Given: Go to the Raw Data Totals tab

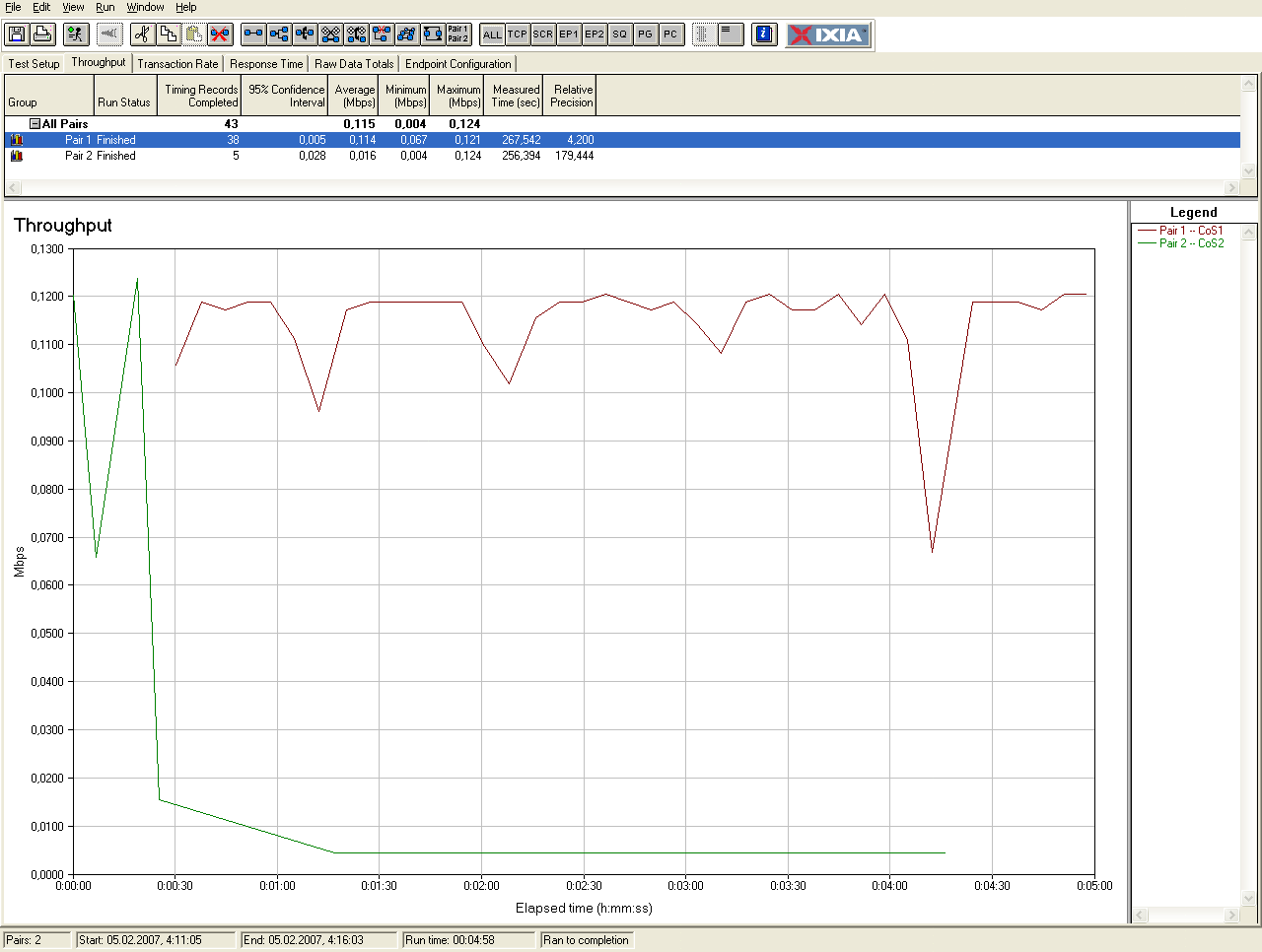Looking at the screenshot, I should (354, 64).
